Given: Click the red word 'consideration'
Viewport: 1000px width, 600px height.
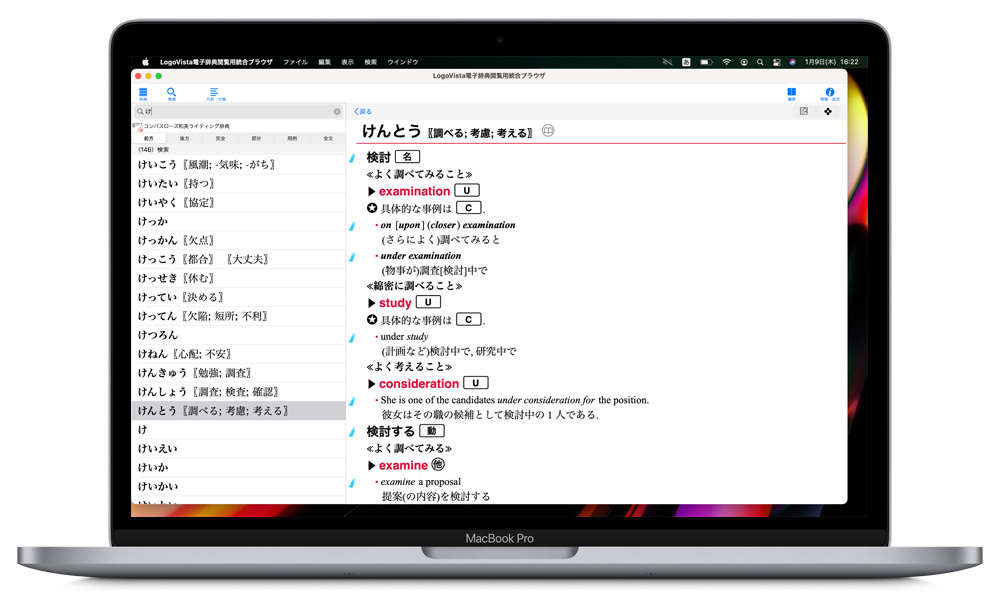Looking at the screenshot, I should [419, 384].
